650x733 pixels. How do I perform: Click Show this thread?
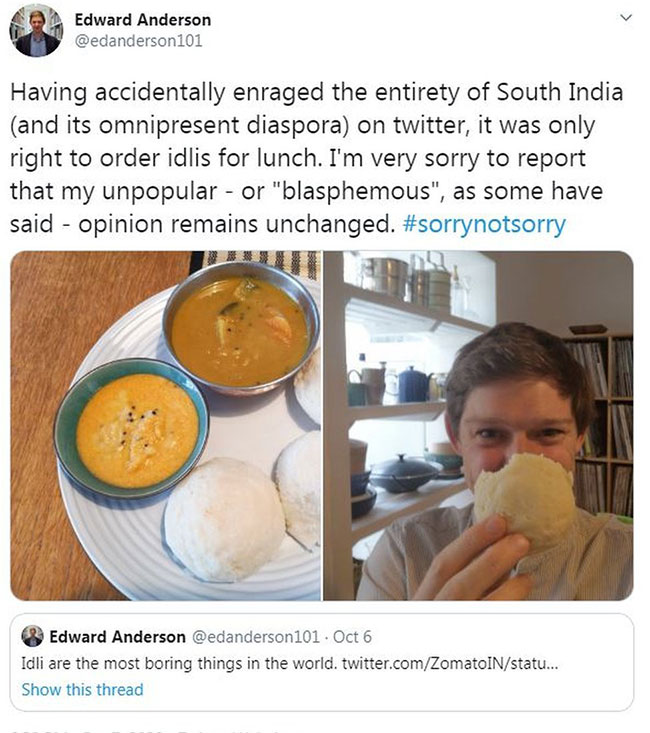click(82, 689)
